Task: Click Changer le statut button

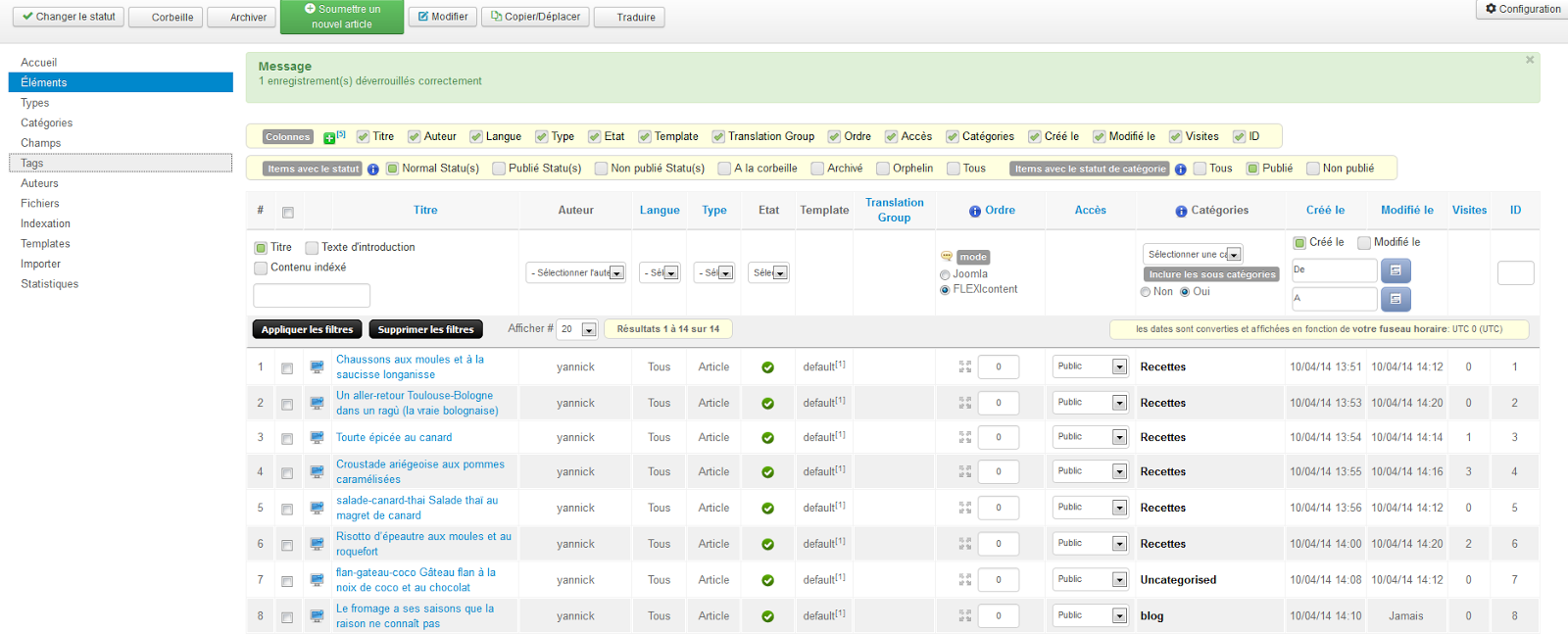Action: [69, 17]
